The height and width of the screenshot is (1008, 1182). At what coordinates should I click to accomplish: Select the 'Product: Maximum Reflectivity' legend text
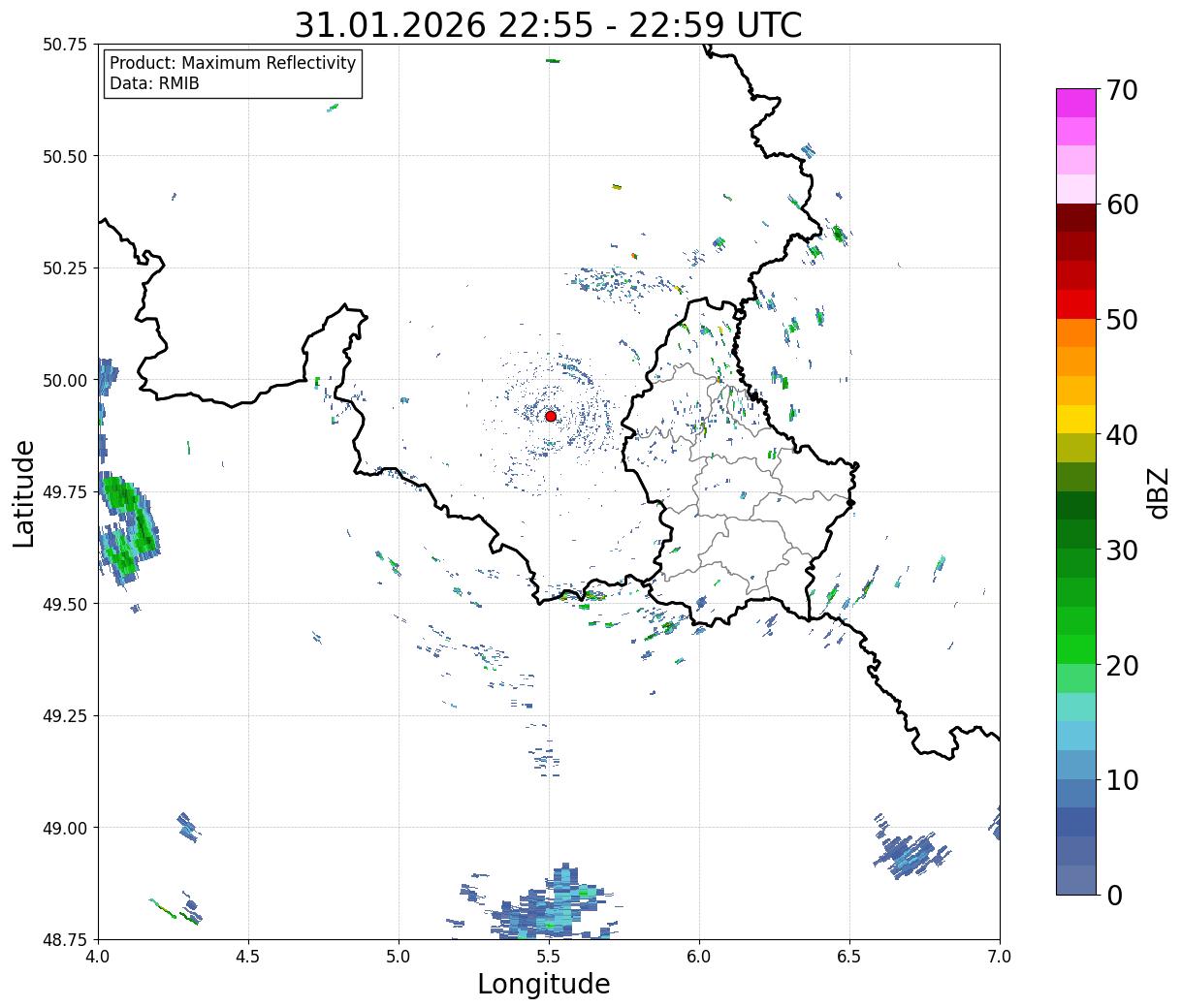point(233,63)
